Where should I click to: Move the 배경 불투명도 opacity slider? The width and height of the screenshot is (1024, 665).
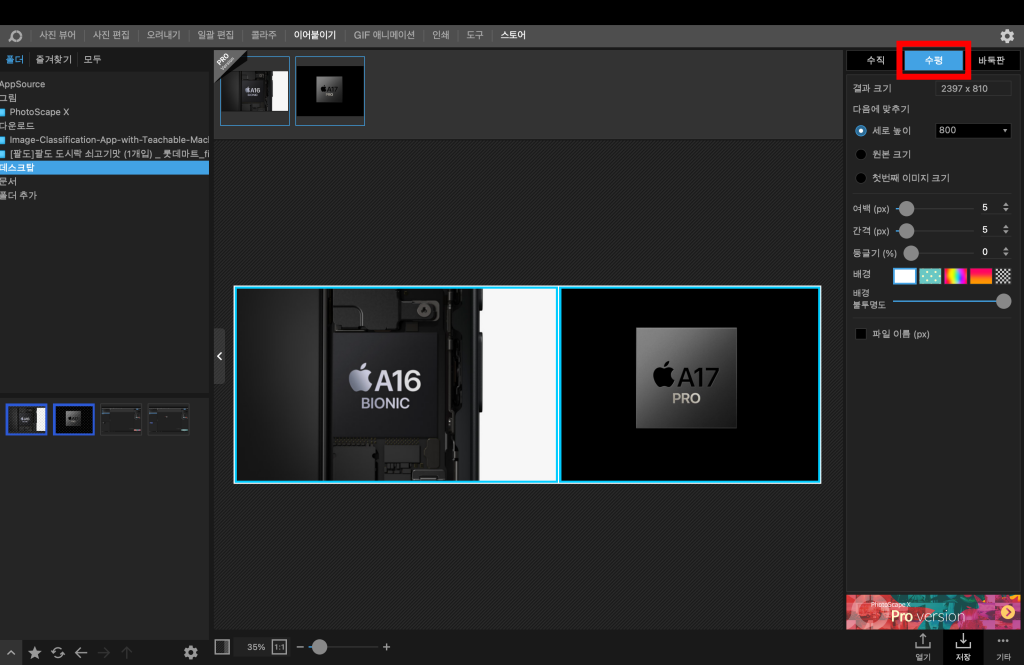(x=1004, y=301)
